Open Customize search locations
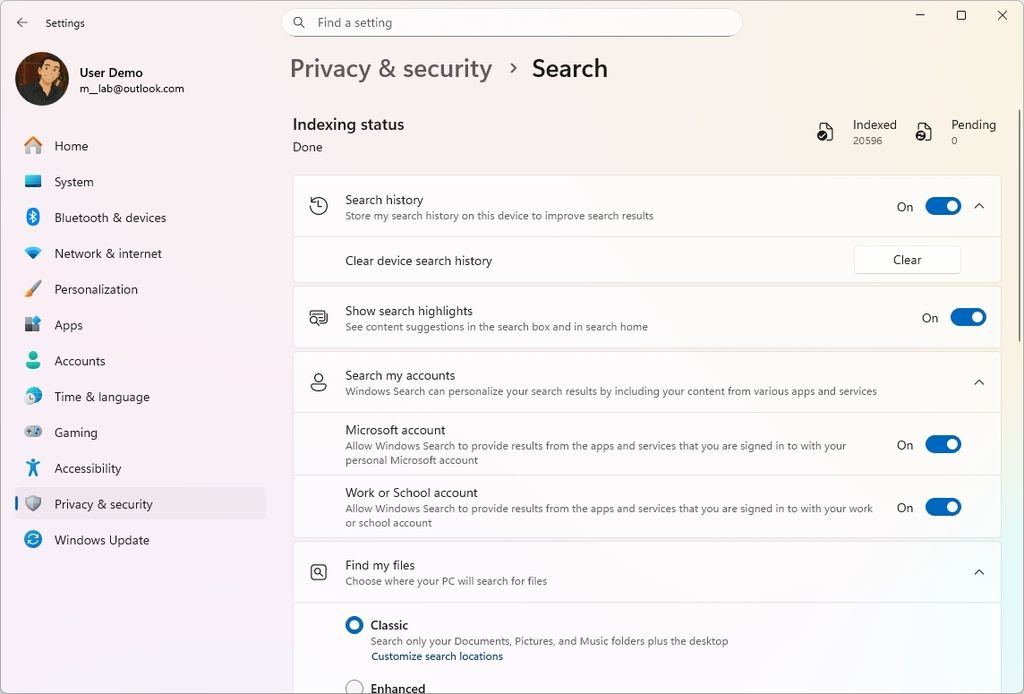The height and width of the screenshot is (694, 1024). pos(437,656)
